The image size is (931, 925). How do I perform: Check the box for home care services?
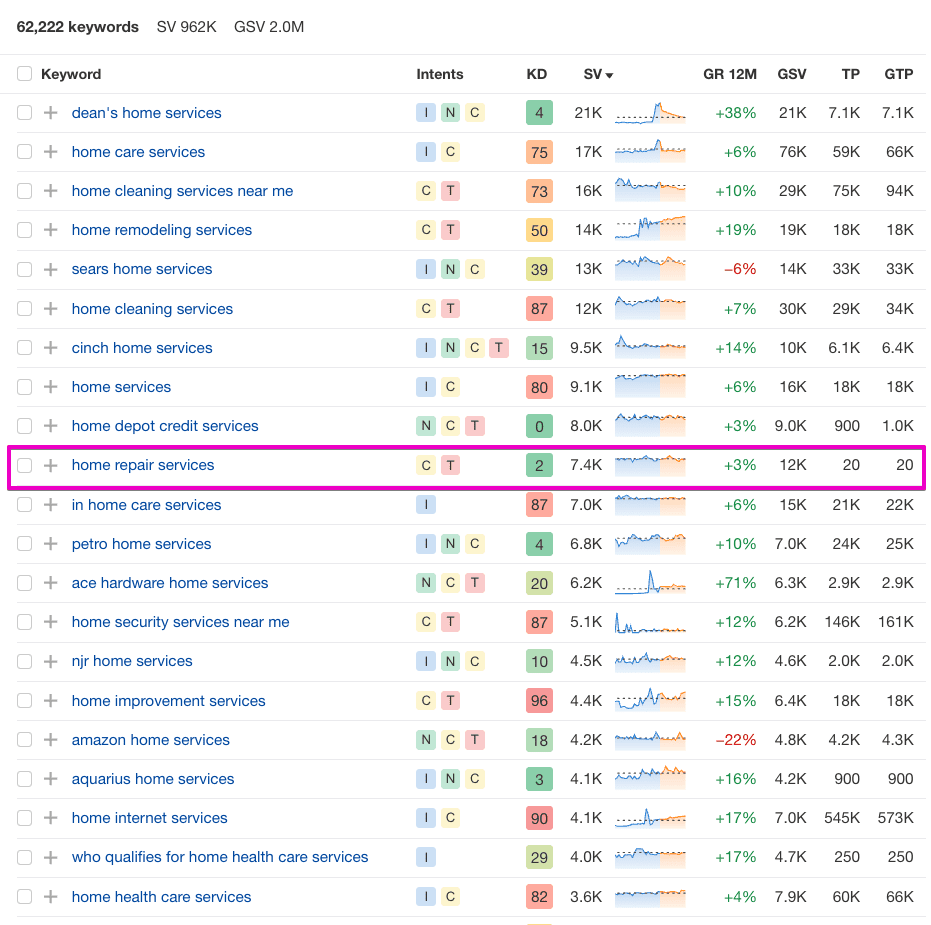pyautogui.click(x=24, y=152)
